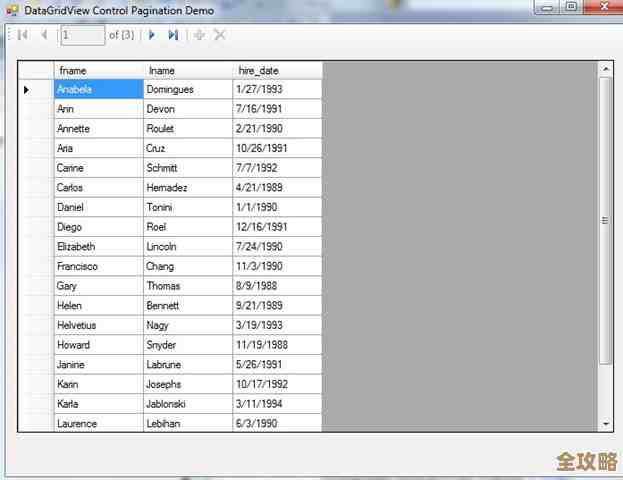The image size is (623, 480).
Task: Click the Move Previous page arrow
Action: click(43, 35)
